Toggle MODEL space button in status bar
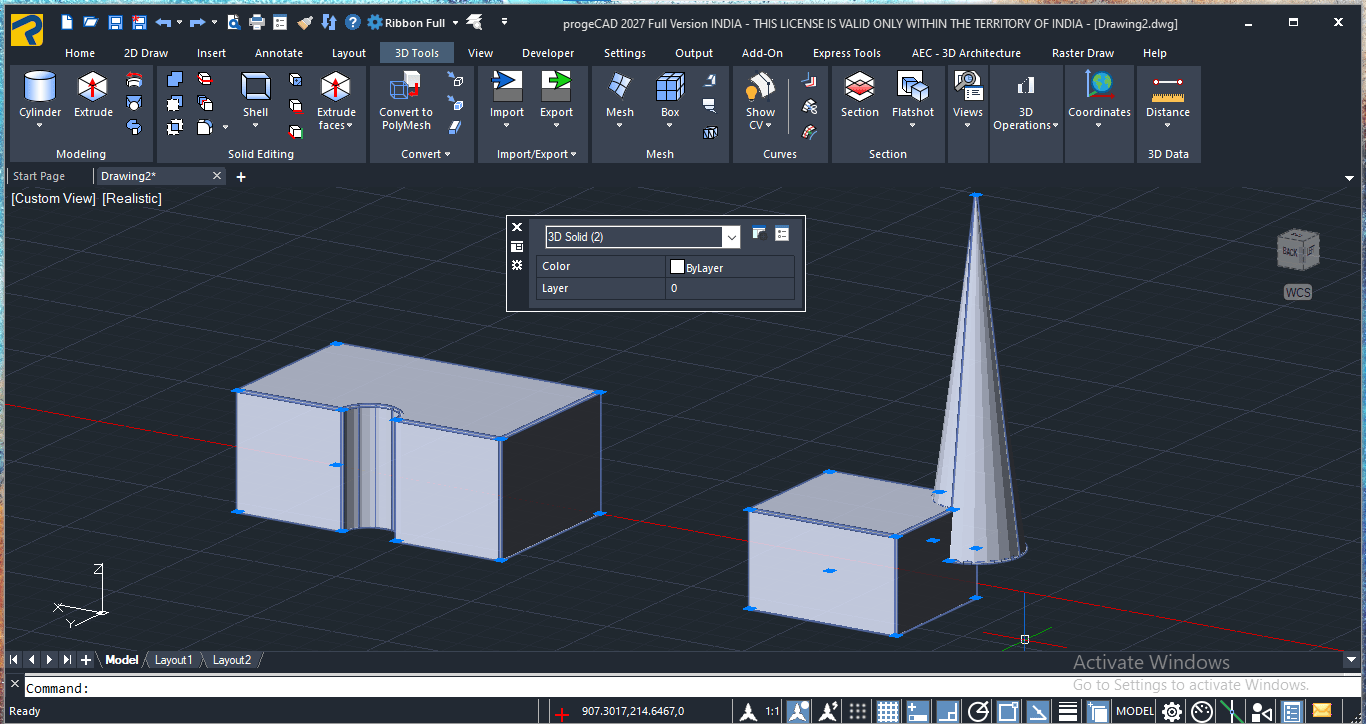 1135,712
